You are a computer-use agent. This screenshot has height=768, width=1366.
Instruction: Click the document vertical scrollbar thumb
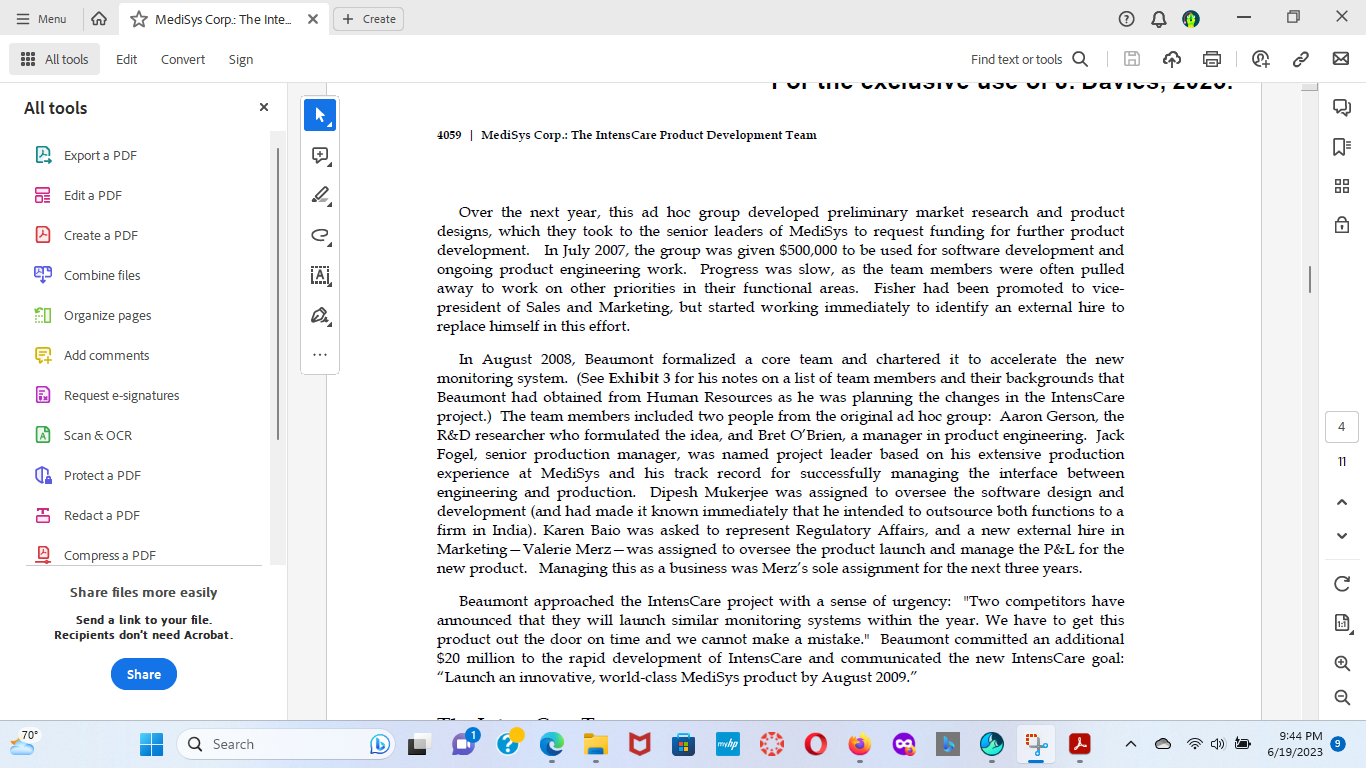tap(1309, 279)
